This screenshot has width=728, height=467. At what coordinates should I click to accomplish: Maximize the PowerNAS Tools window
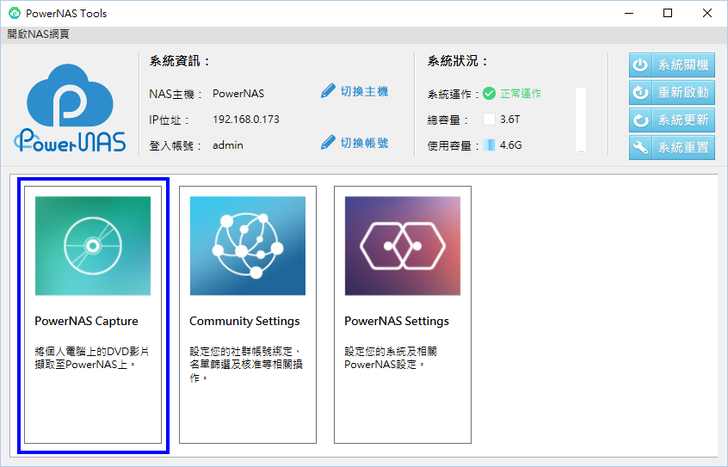pos(667,13)
